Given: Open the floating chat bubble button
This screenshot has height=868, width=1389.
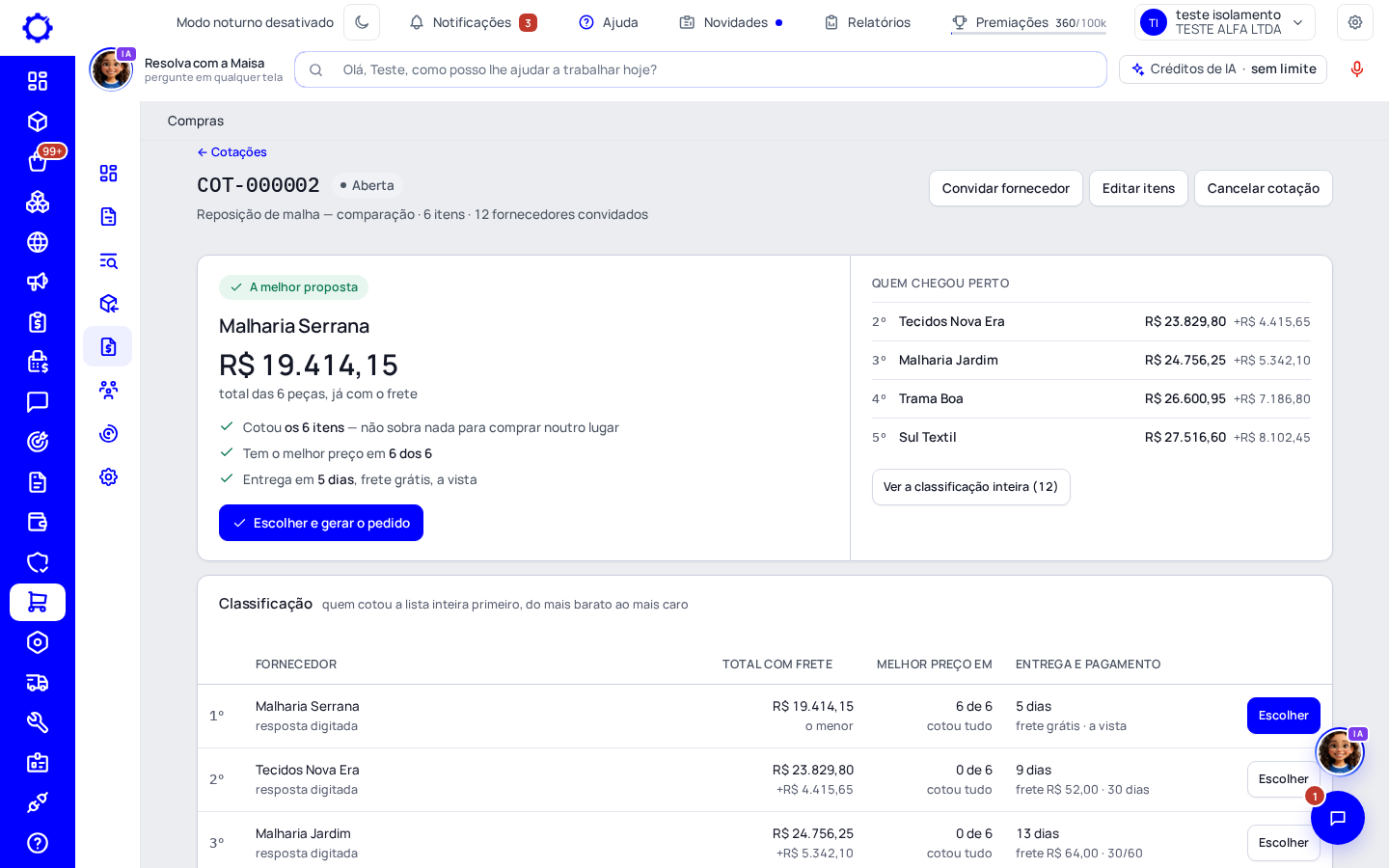Looking at the screenshot, I should tap(1338, 818).
